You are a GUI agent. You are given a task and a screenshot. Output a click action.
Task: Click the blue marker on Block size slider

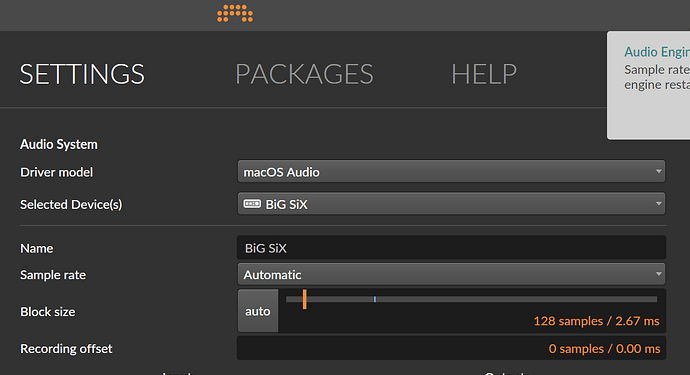375,299
